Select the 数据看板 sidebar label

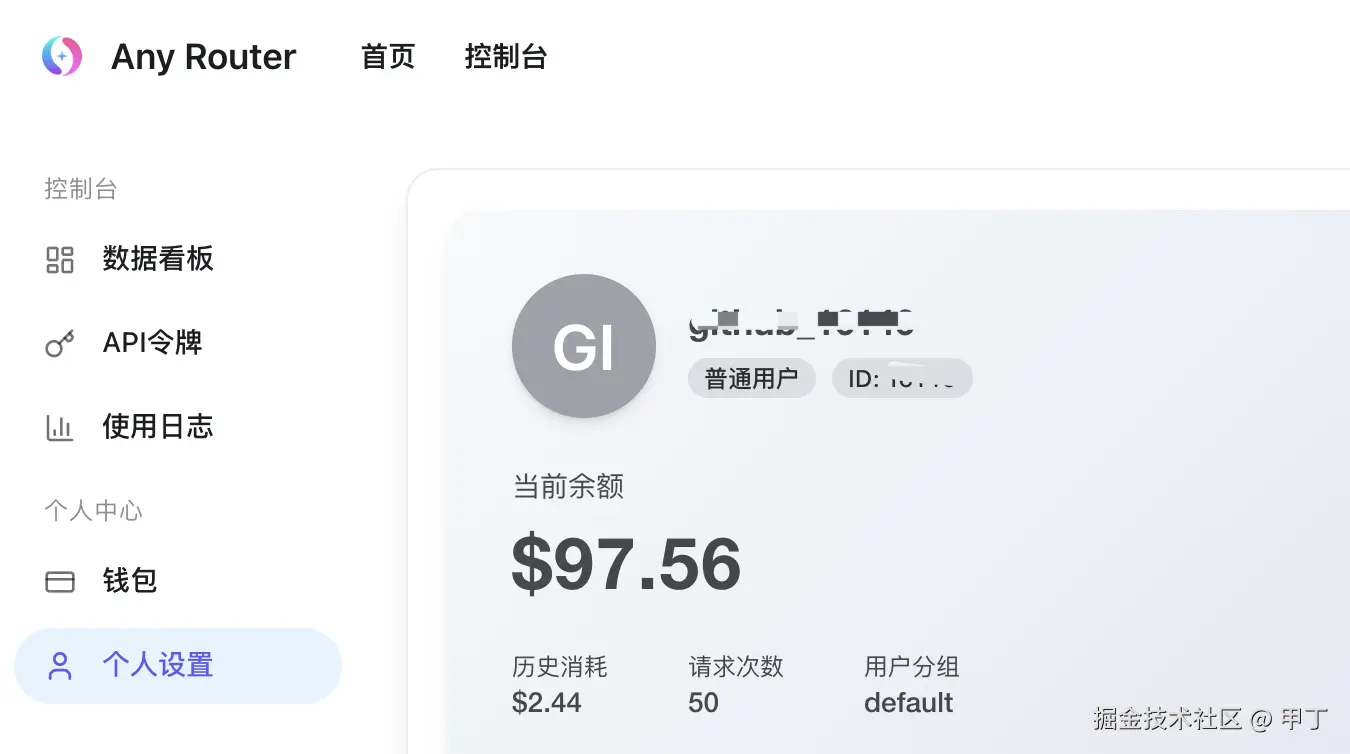click(158, 259)
